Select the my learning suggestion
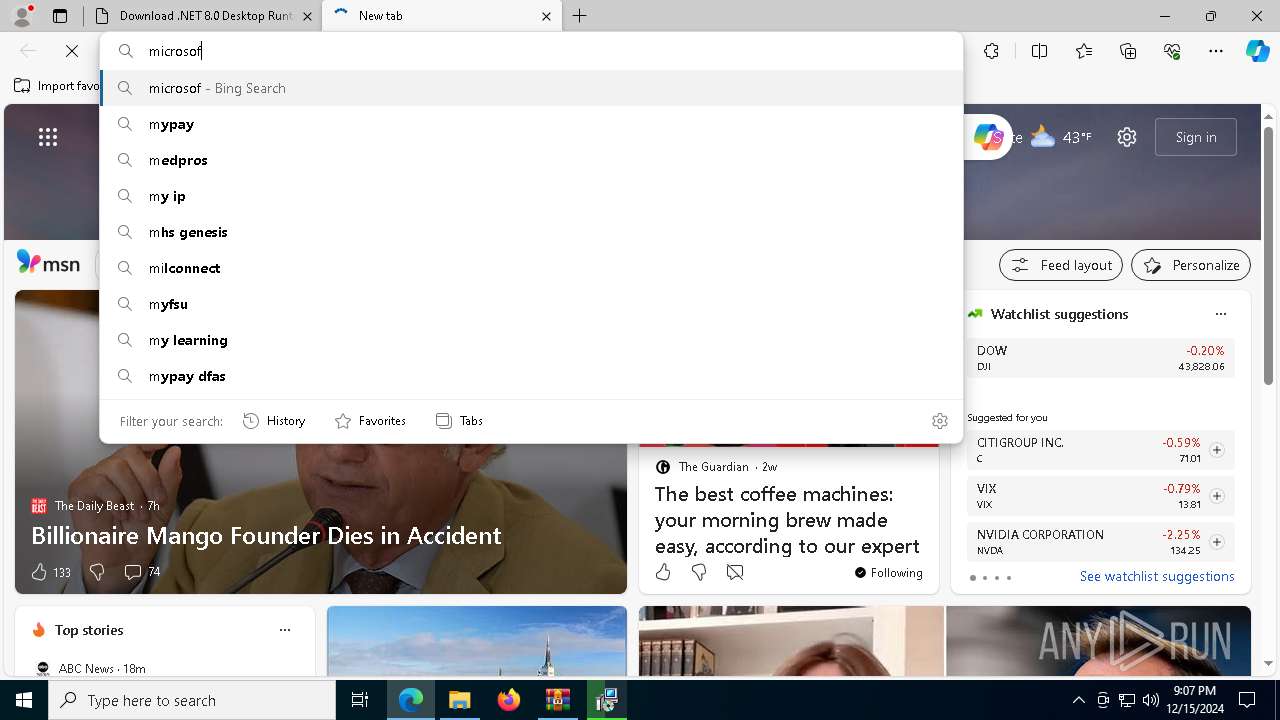1280x720 pixels. pyautogui.click(x=531, y=340)
